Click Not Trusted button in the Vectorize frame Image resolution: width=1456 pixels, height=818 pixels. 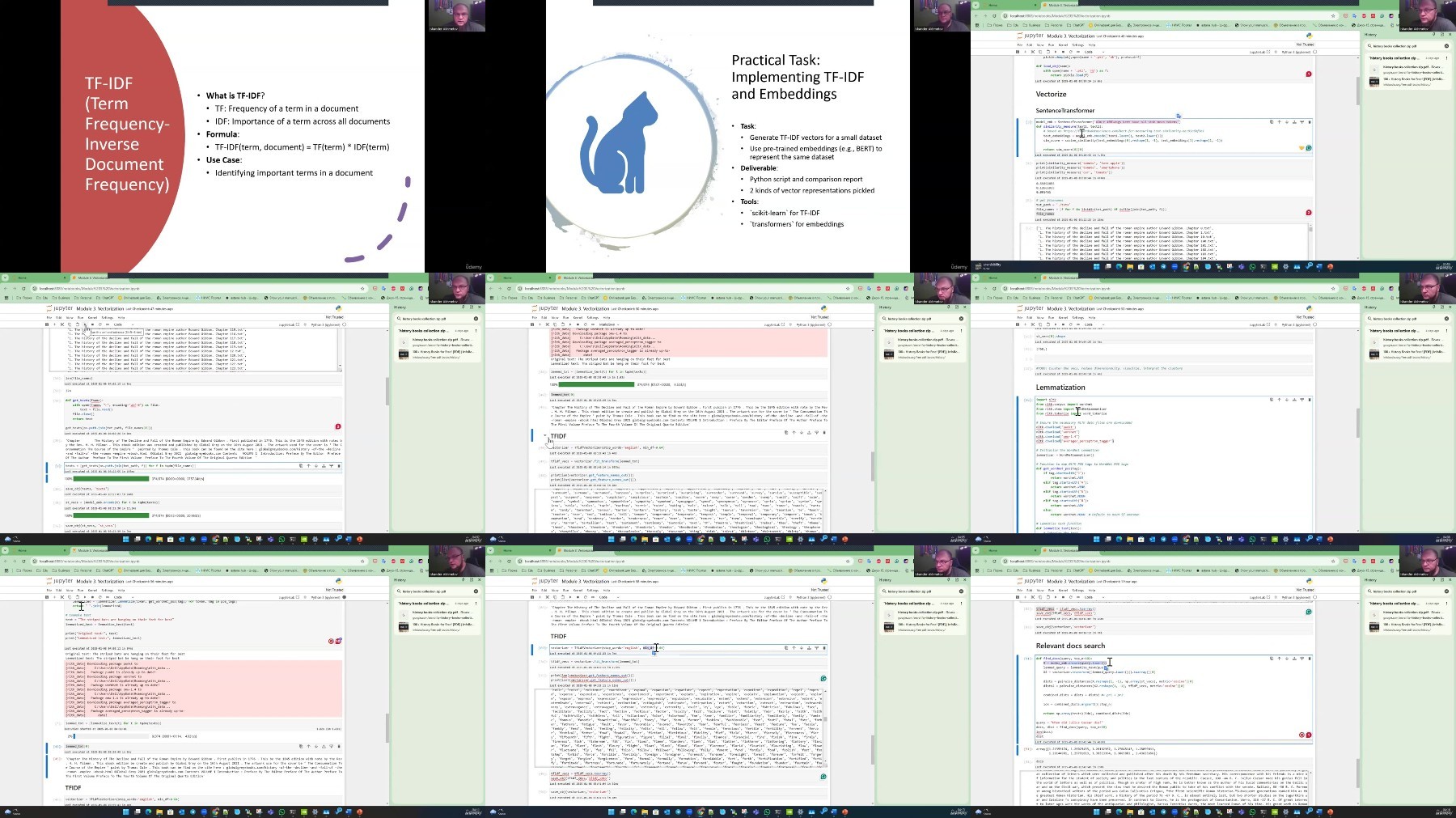point(1305,45)
